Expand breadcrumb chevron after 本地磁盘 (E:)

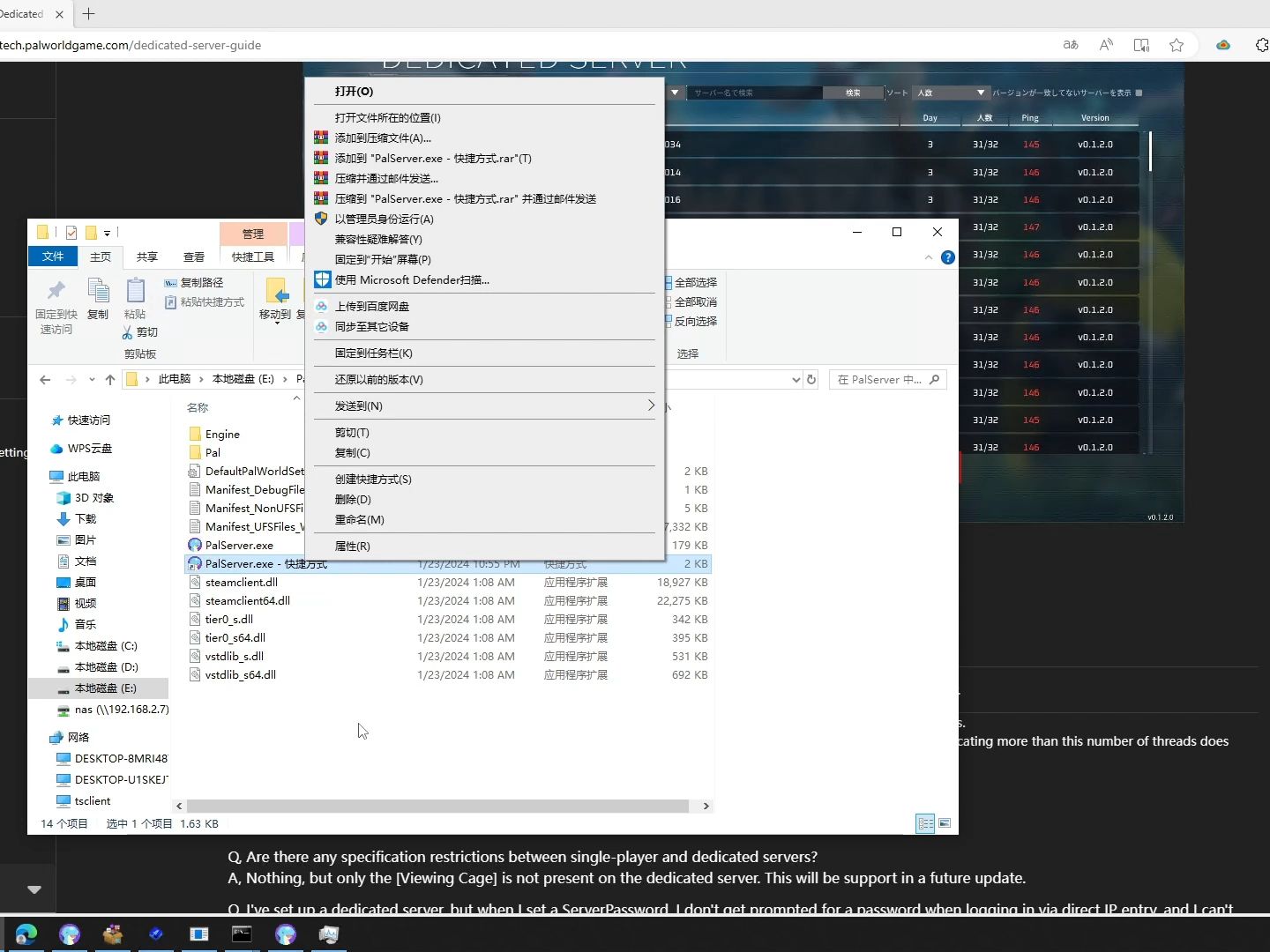coord(286,380)
